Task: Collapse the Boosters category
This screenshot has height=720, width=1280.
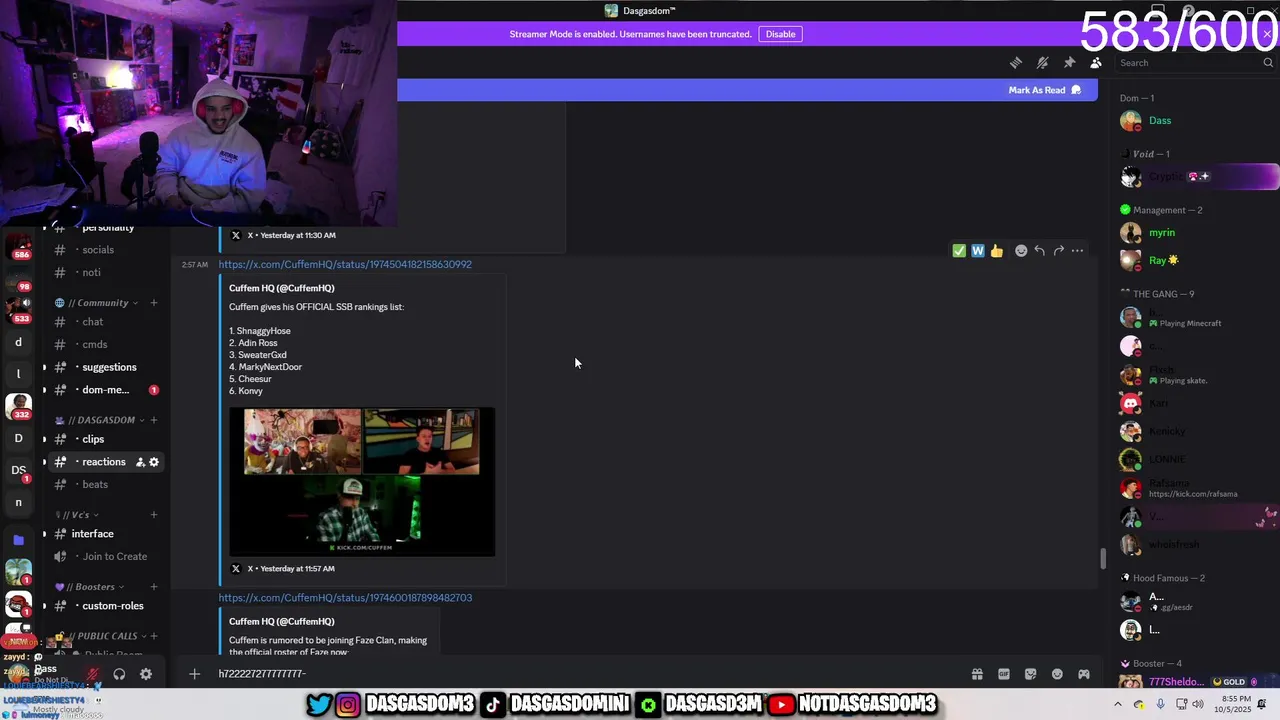Action: (90, 587)
